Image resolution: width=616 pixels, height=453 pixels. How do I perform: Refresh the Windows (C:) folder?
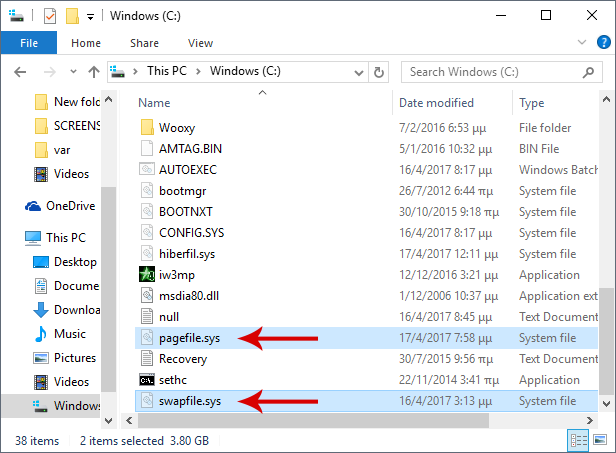pyautogui.click(x=379, y=72)
